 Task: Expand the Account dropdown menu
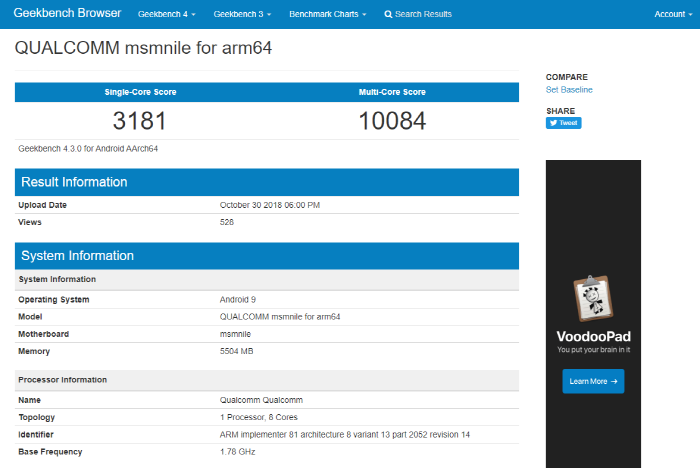click(673, 14)
